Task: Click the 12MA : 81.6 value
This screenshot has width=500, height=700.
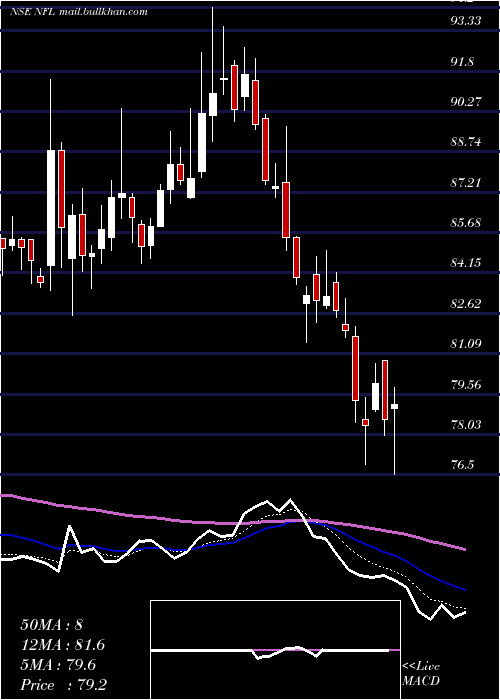Action: point(62,646)
